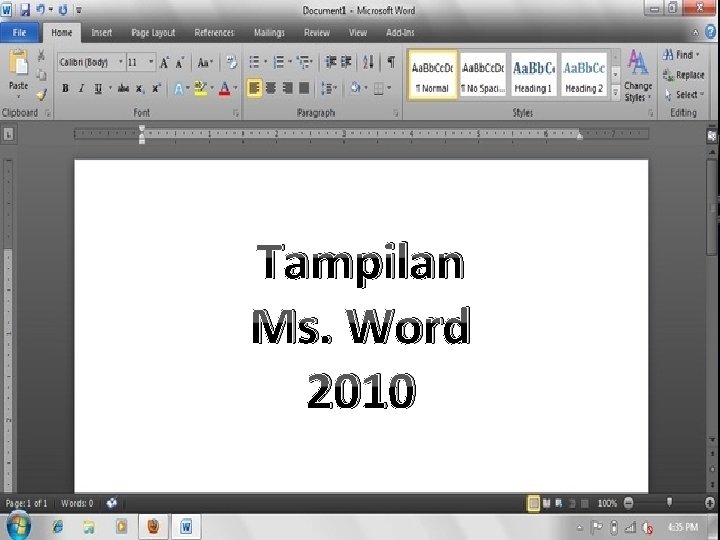Click the Zoom In plus button
Image resolution: width=720 pixels, height=540 pixels.
(x=710, y=503)
